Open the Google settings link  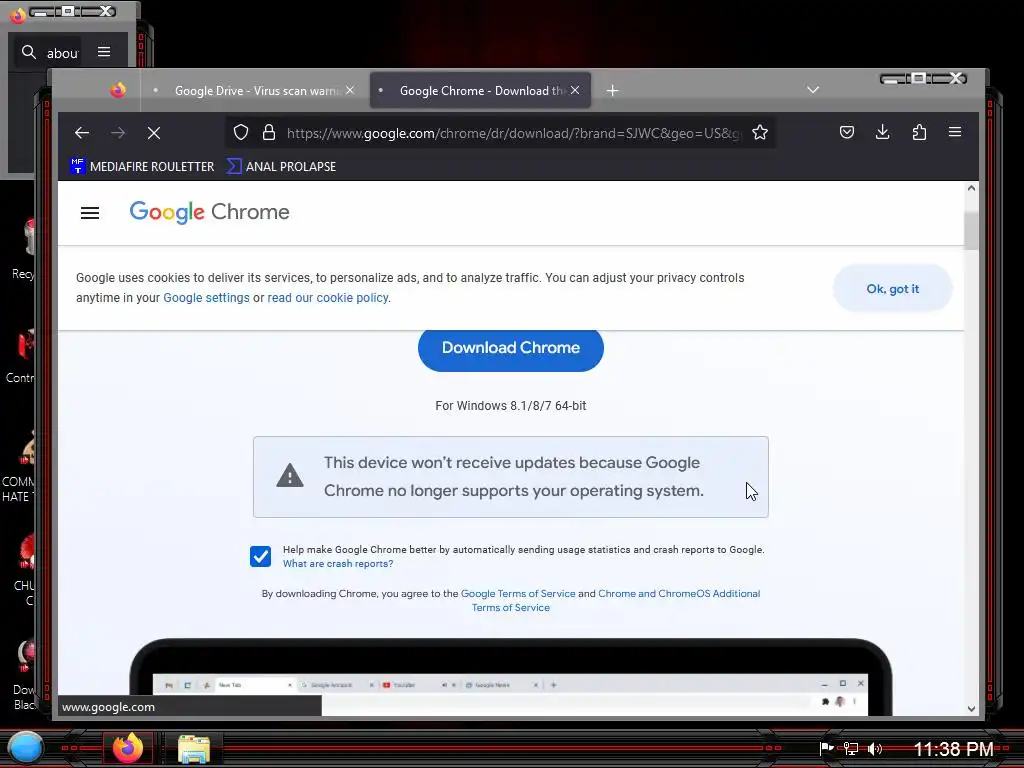tap(206, 298)
